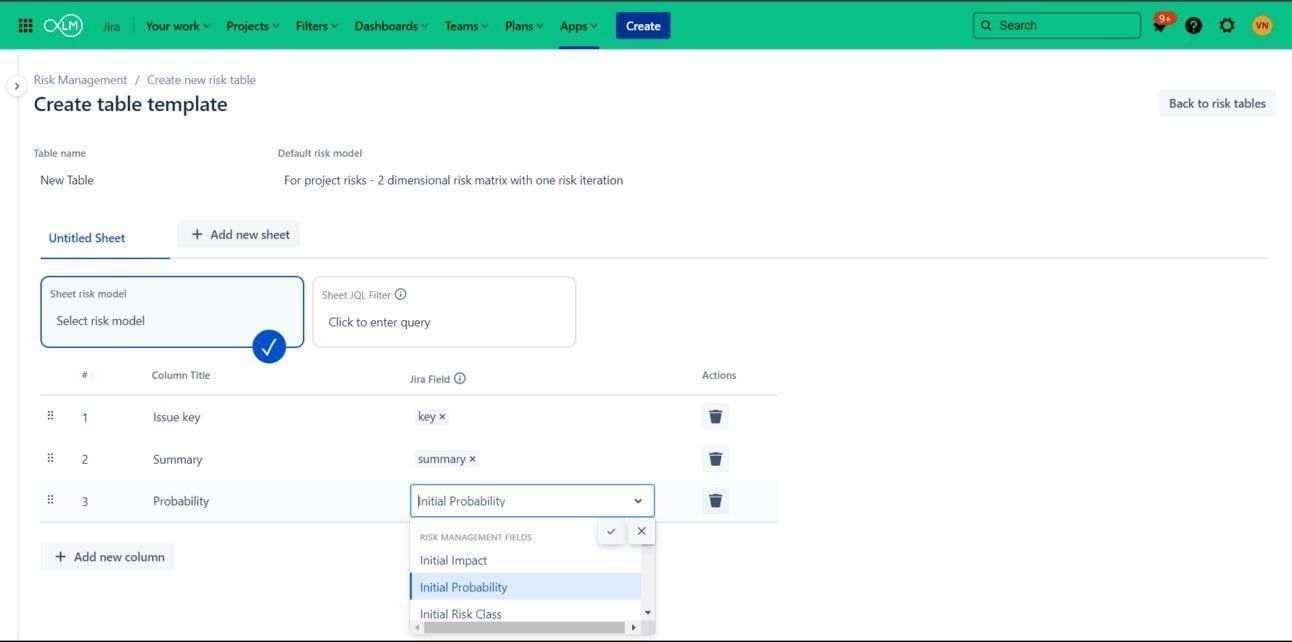Click the dropdown's horizontal scrollbar
The image size is (1292, 642).
pos(524,628)
